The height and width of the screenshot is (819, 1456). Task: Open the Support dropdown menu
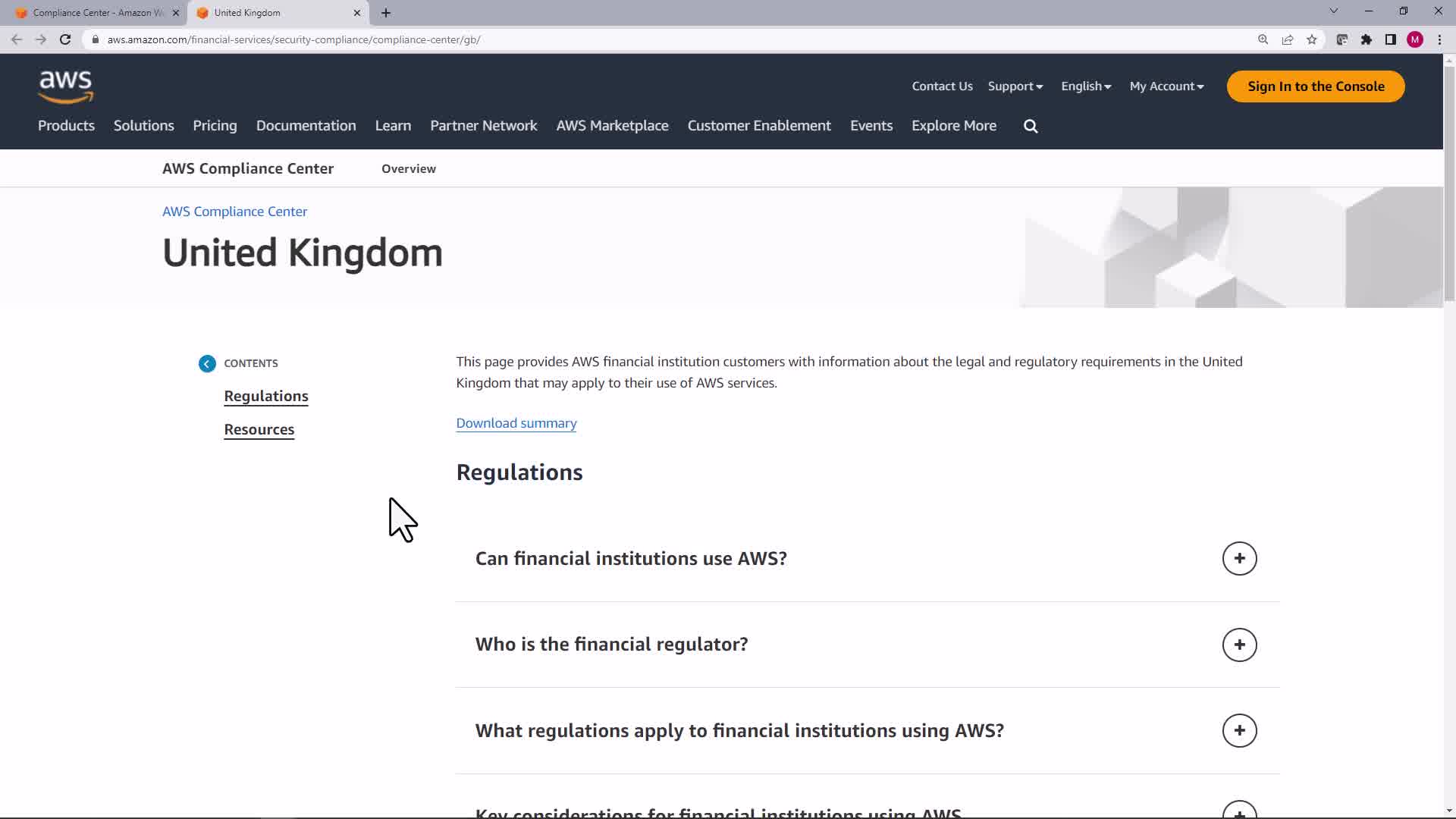click(x=1015, y=86)
